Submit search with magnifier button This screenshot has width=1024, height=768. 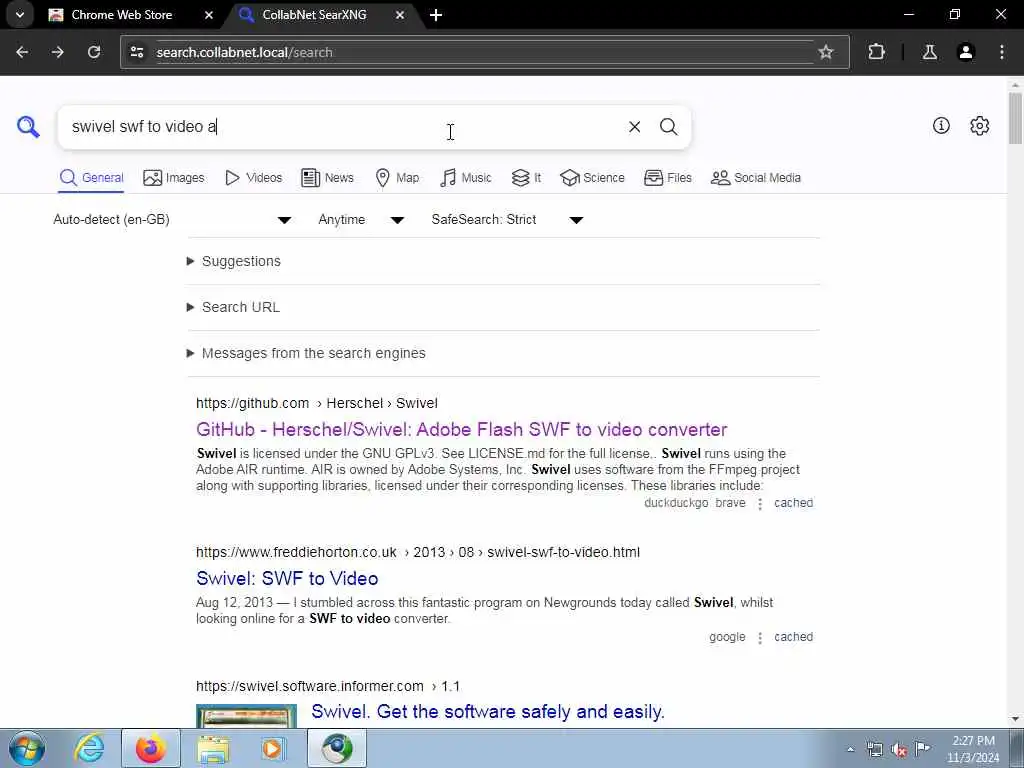pyautogui.click(x=668, y=127)
